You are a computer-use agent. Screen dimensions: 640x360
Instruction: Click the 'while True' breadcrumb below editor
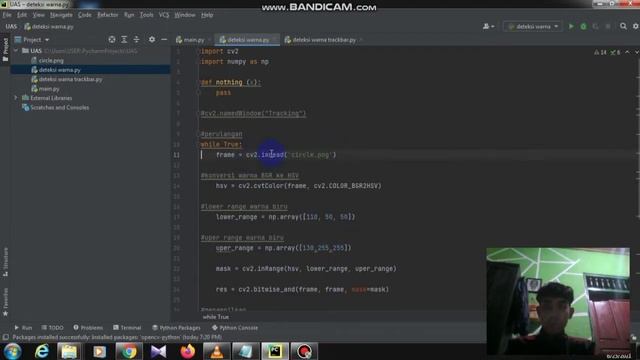(x=216, y=317)
